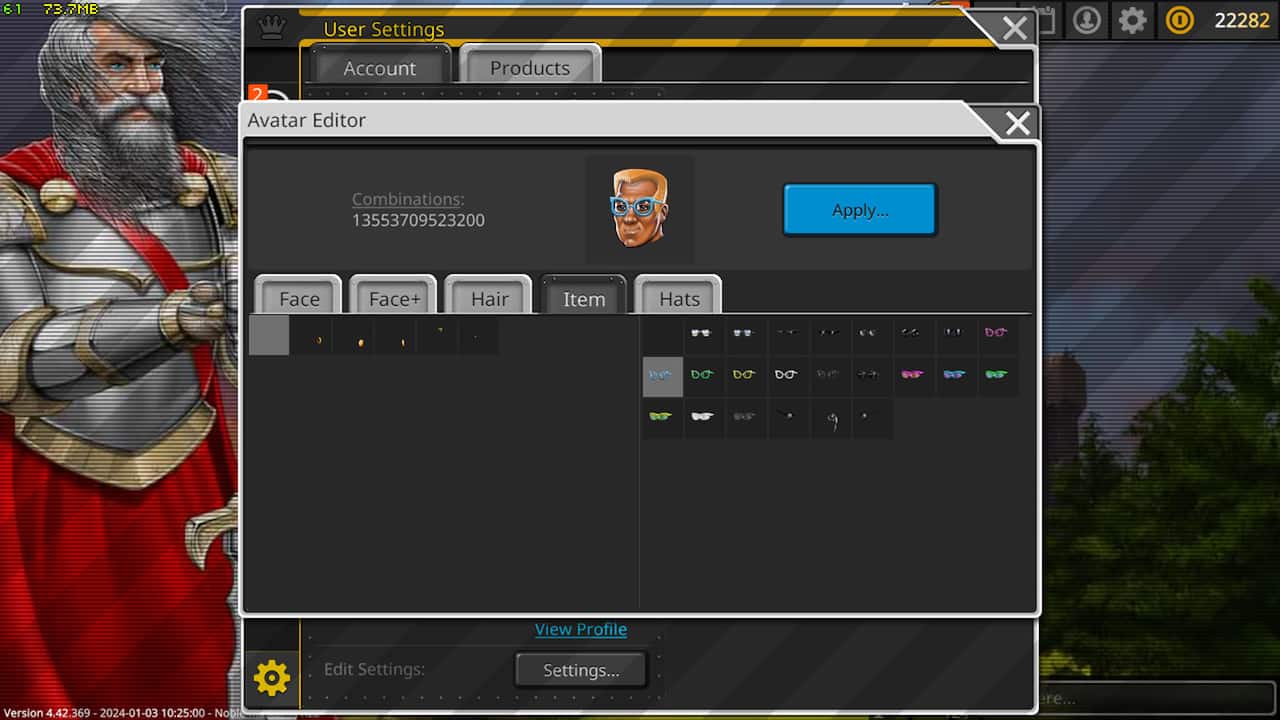The height and width of the screenshot is (720, 1280).
Task: Select the empty no-glasses slot
Action: tap(660, 334)
